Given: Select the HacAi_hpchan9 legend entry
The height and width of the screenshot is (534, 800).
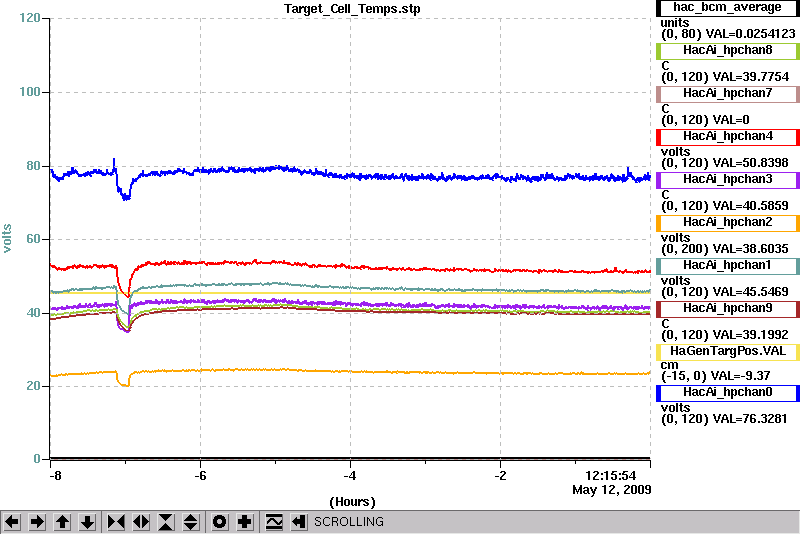Looking at the screenshot, I should pyautogui.click(x=727, y=309).
